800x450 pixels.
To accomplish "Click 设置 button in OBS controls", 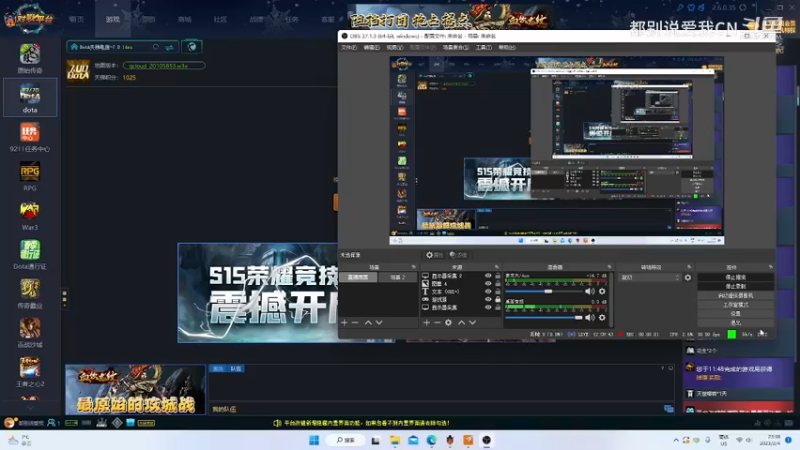I will point(735,314).
